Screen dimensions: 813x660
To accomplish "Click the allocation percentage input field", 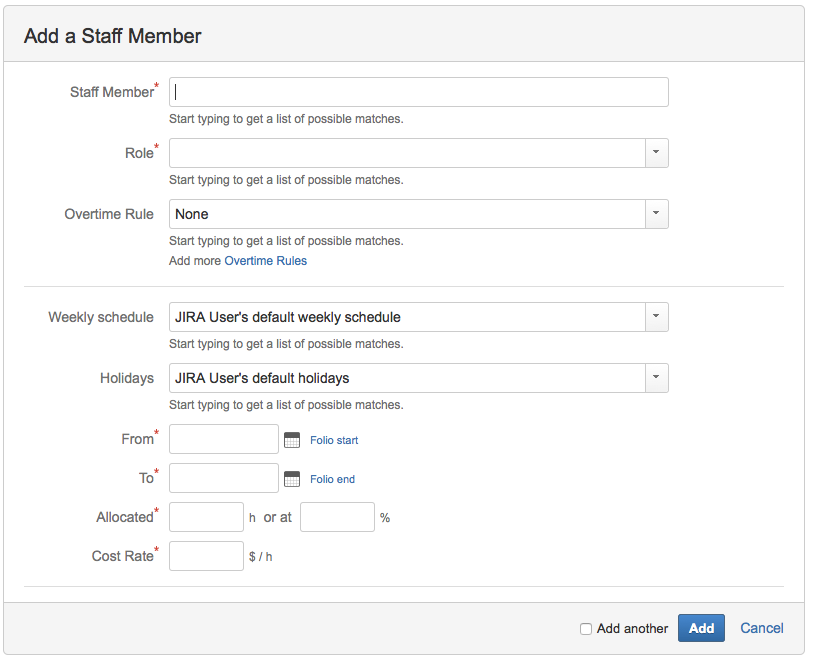I will tap(337, 516).
